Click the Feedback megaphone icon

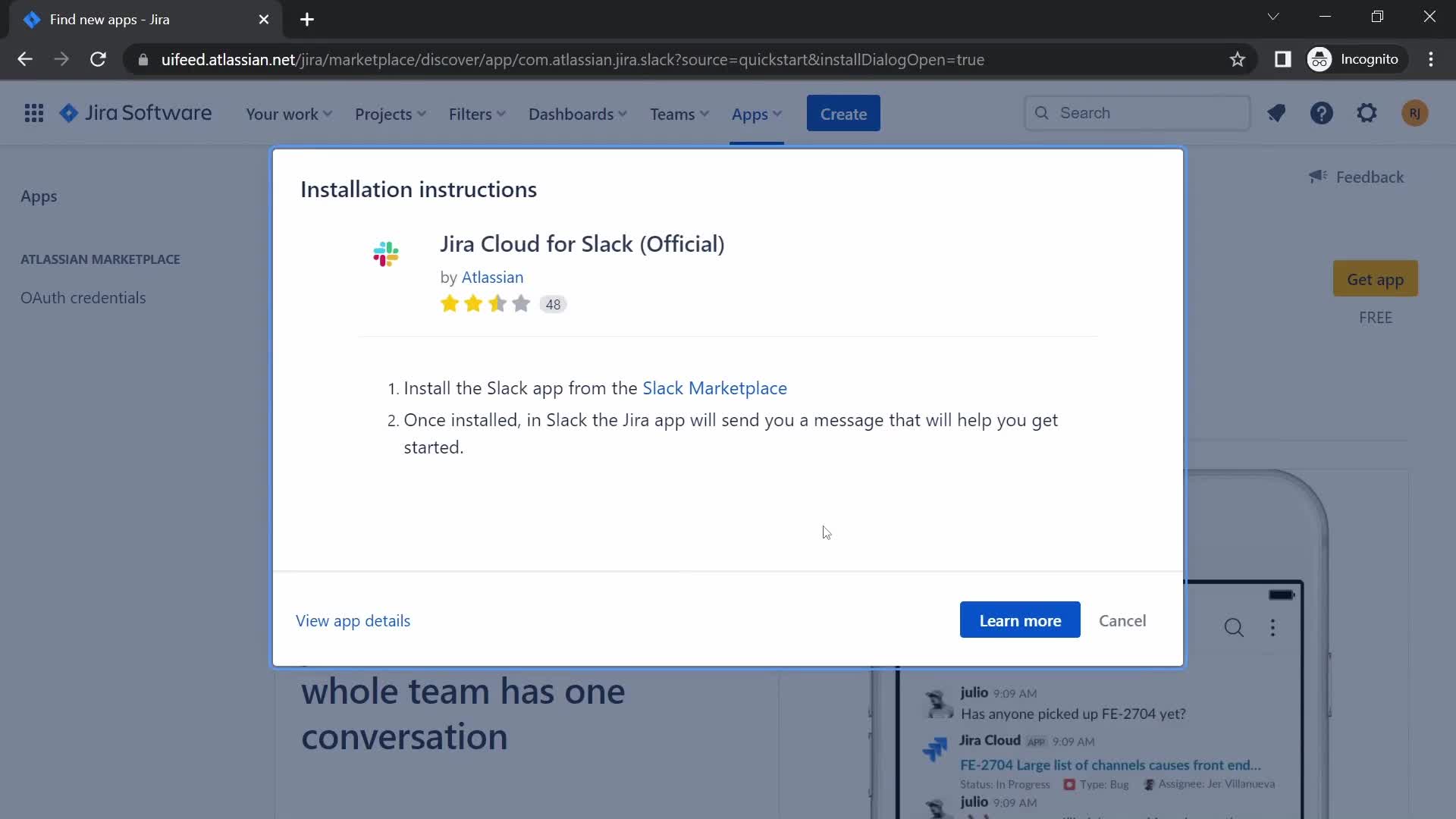click(x=1318, y=177)
